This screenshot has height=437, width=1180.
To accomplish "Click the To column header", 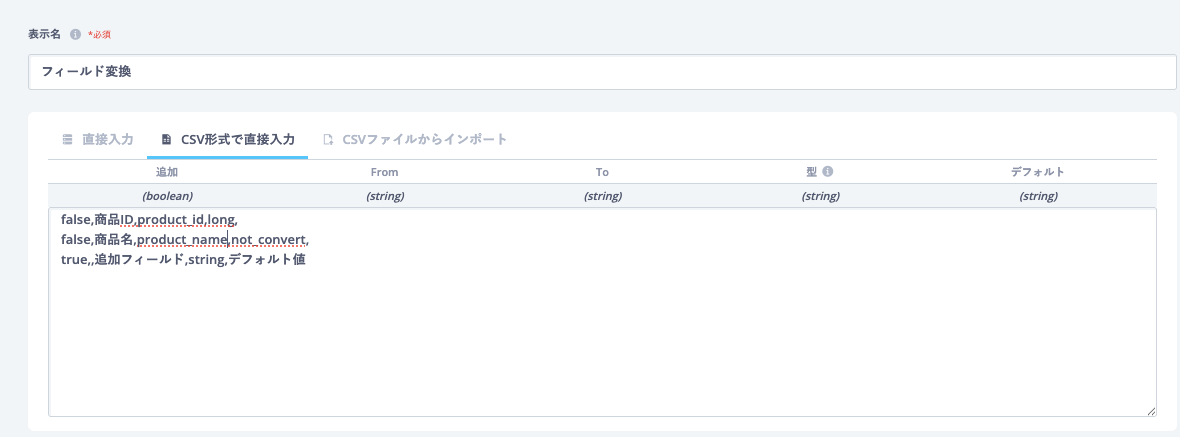I will tap(602, 172).
